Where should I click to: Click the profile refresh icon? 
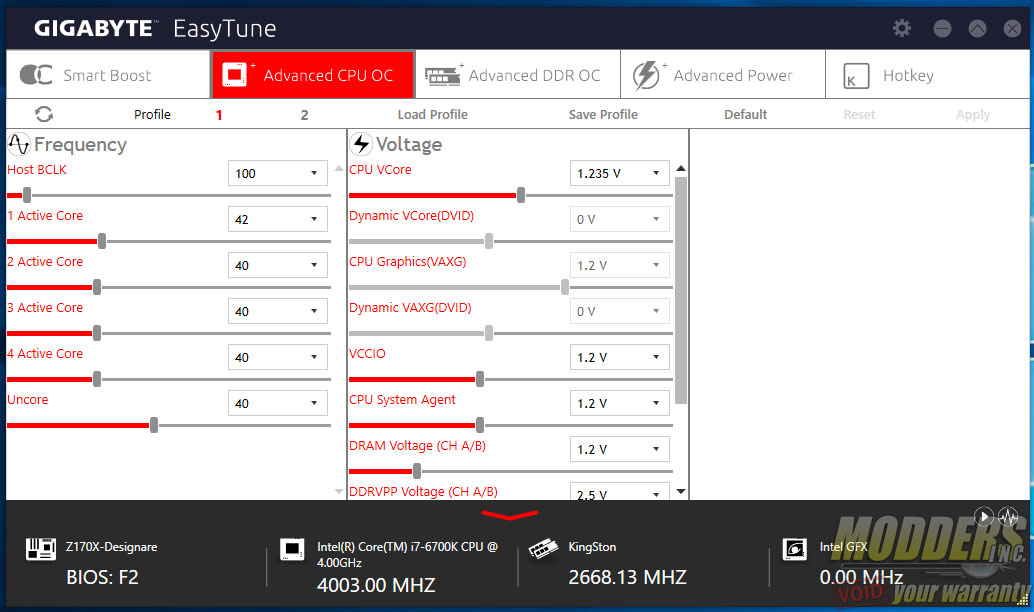click(44, 114)
